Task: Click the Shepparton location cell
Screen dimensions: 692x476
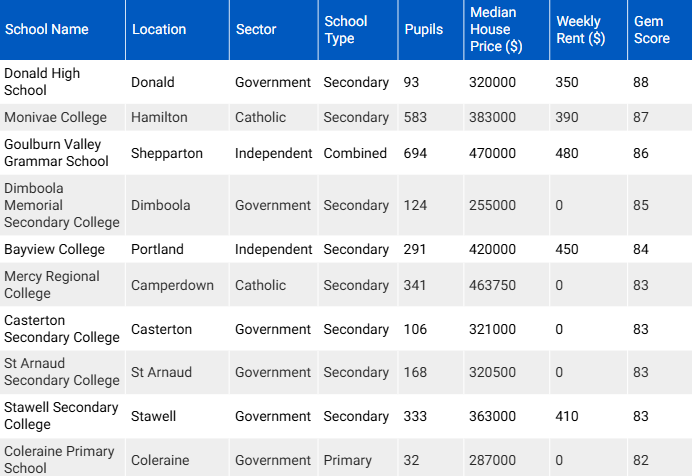Action: [167, 153]
